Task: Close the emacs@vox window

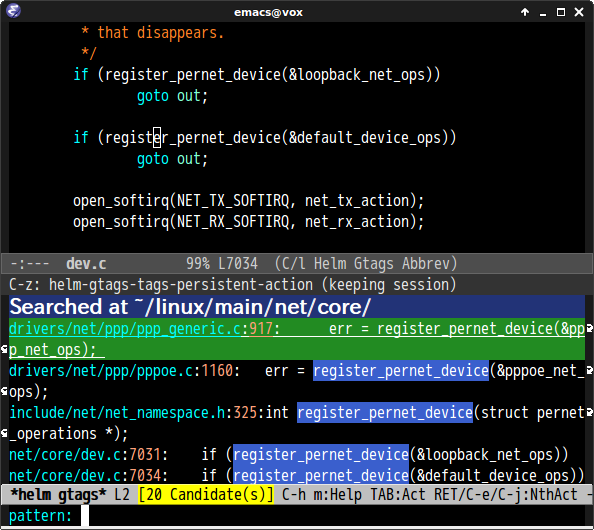Action: 579,12
